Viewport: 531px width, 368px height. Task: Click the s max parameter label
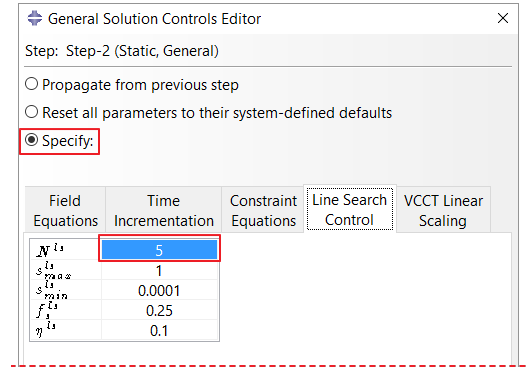pyautogui.click(x=54, y=270)
